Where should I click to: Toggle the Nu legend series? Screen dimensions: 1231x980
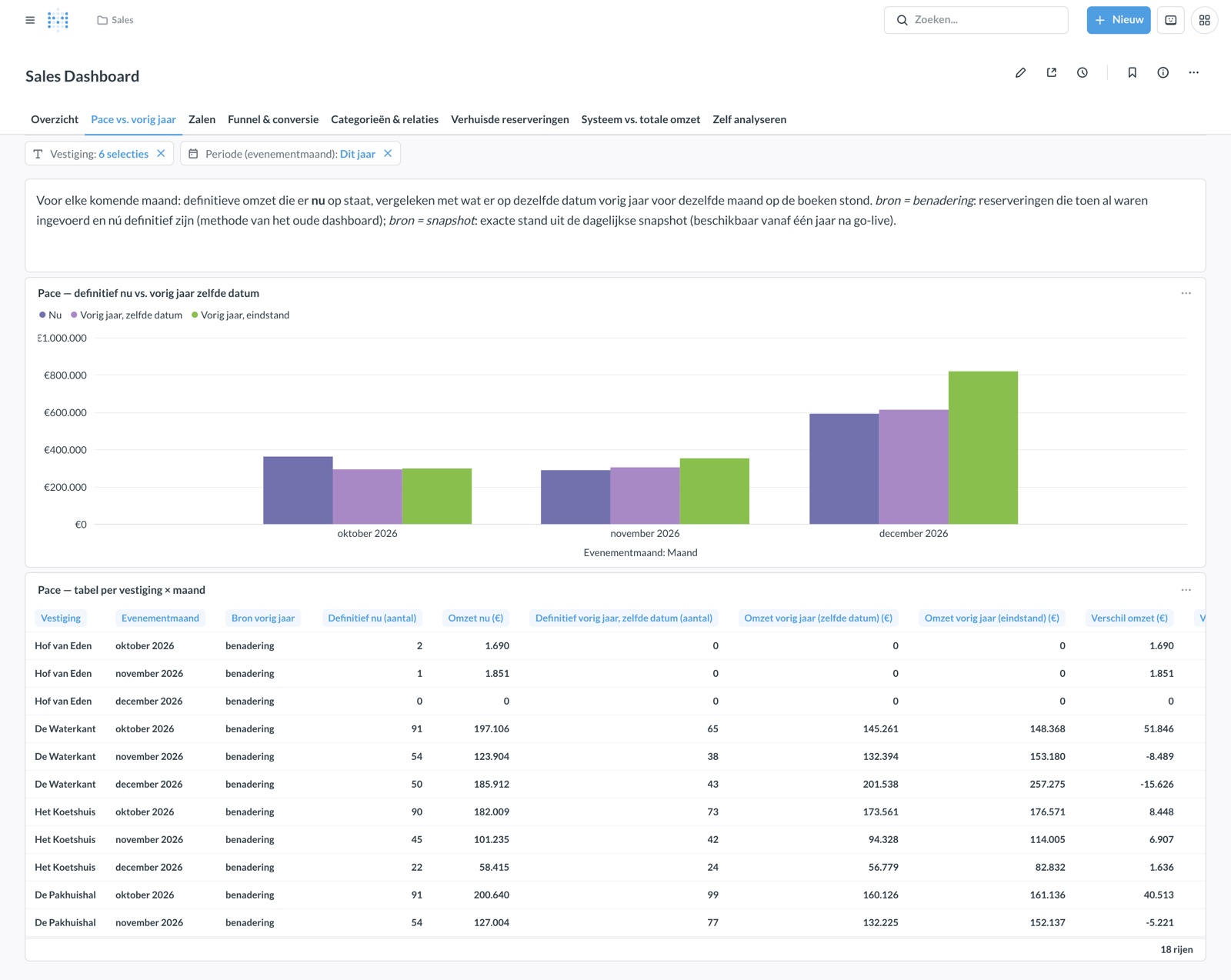pos(50,315)
